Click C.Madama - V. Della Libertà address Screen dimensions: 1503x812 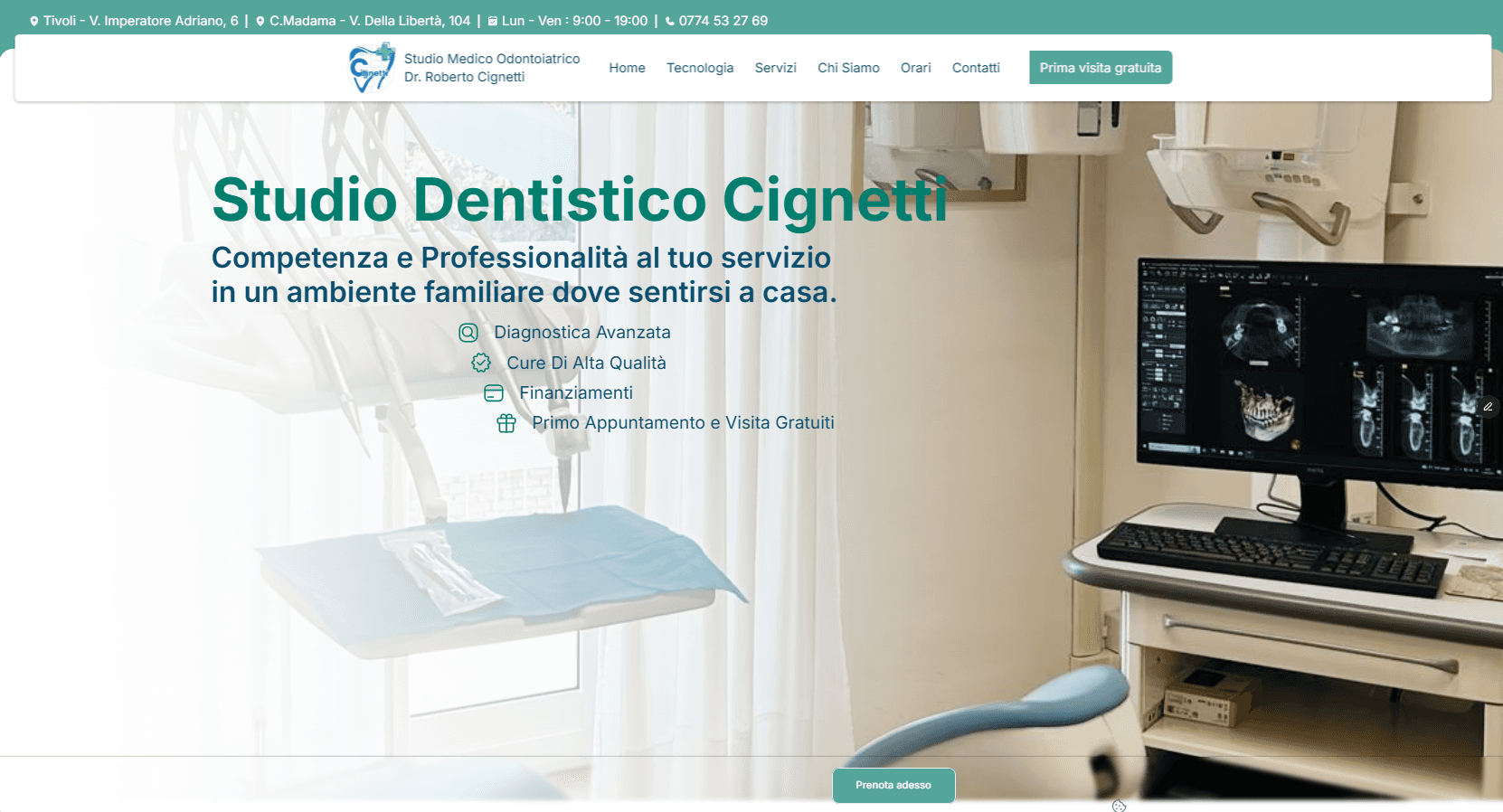(370, 21)
